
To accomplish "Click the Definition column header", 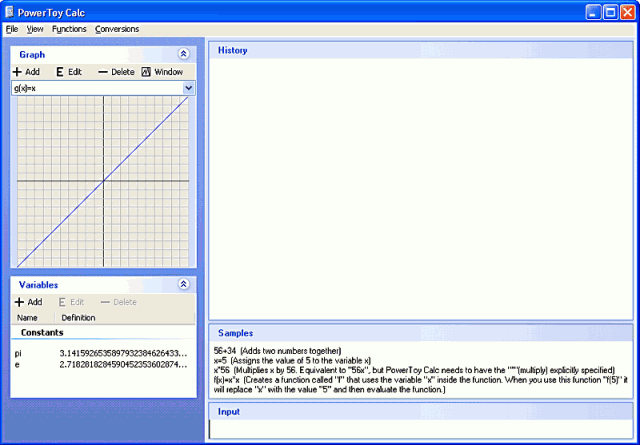I will (x=79, y=318).
